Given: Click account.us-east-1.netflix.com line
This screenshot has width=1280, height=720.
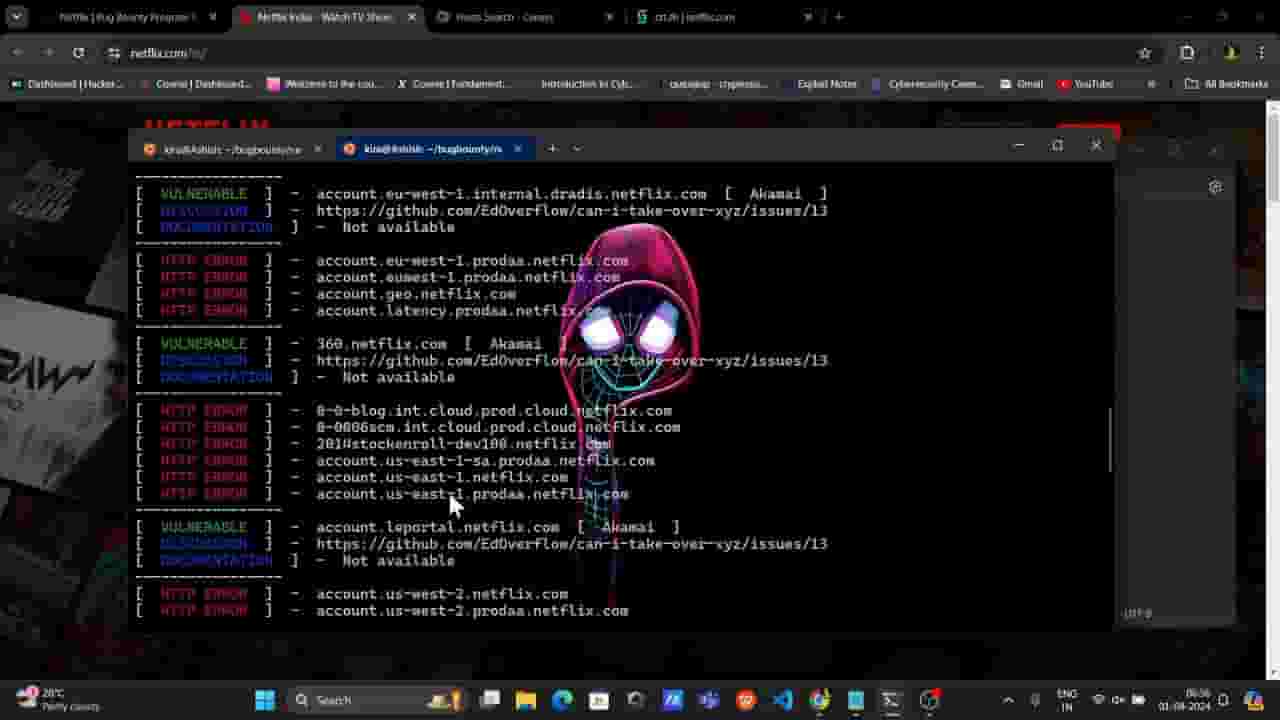Looking at the screenshot, I should (442, 477).
